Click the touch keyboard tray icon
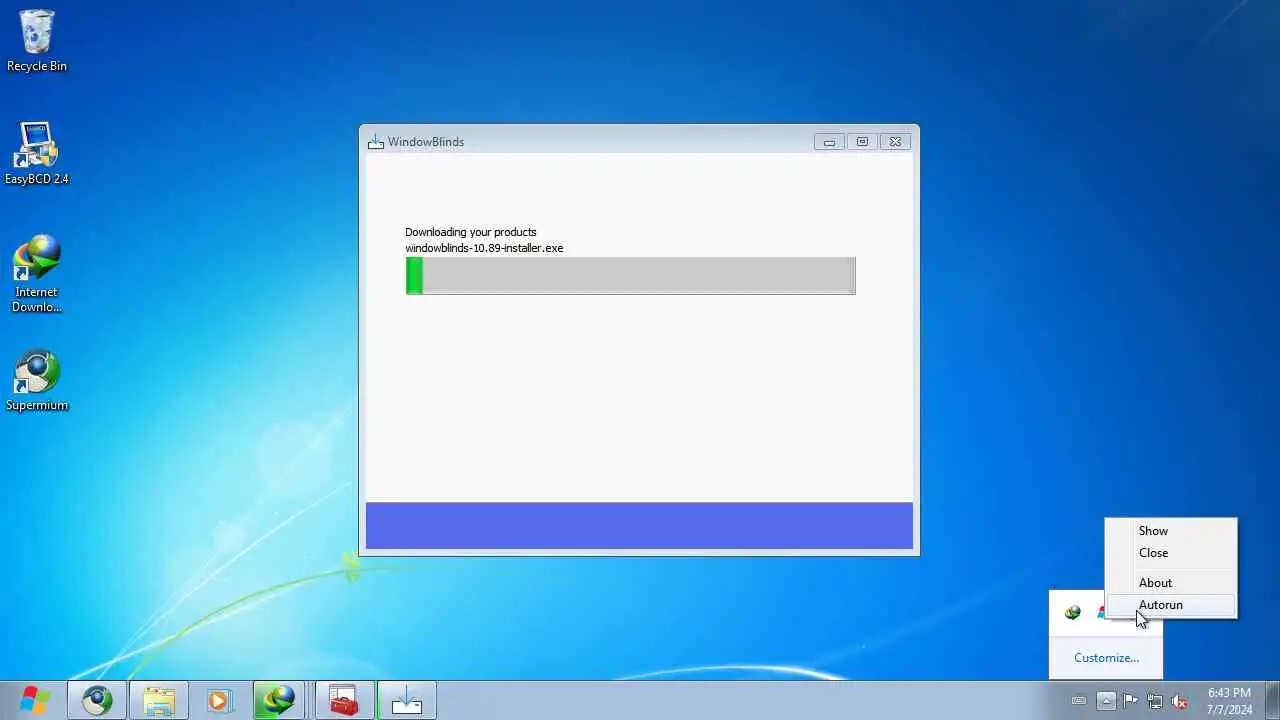1280x720 pixels. click(1078, 701)
